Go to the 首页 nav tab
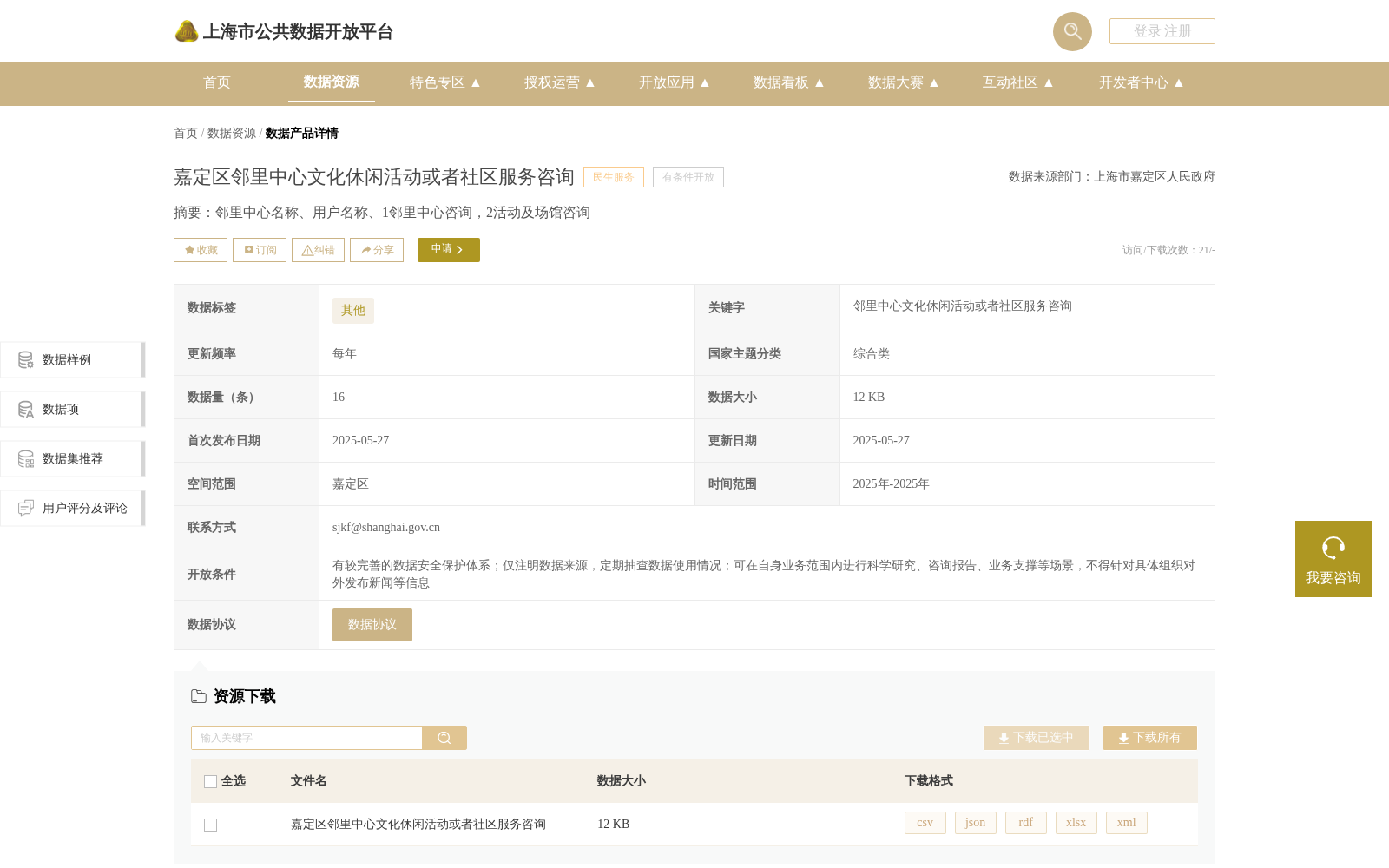 click(x=217, y=82)
